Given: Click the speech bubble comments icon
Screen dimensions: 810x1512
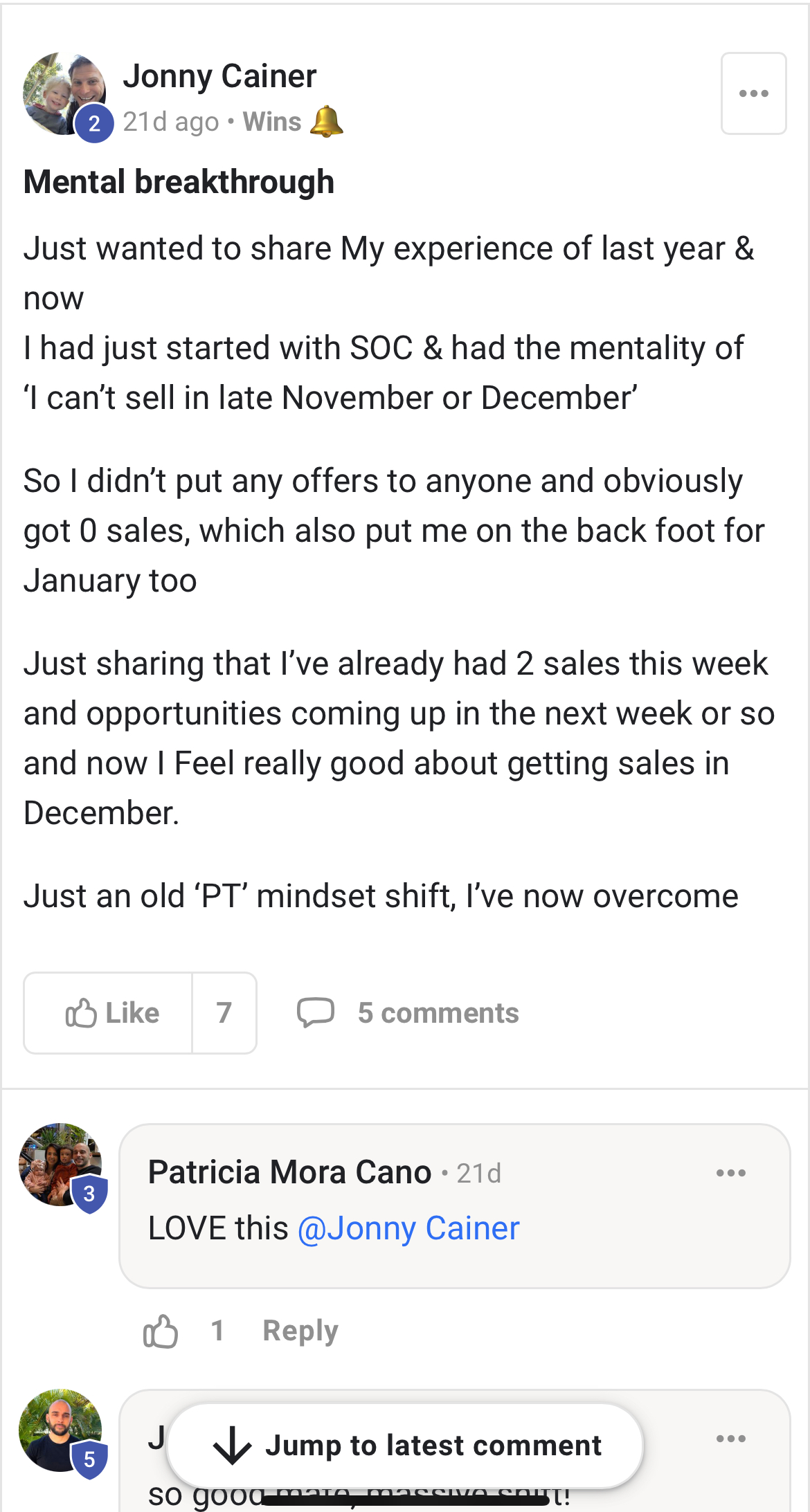Looking at the screenshot, I should pos(316,1013).
